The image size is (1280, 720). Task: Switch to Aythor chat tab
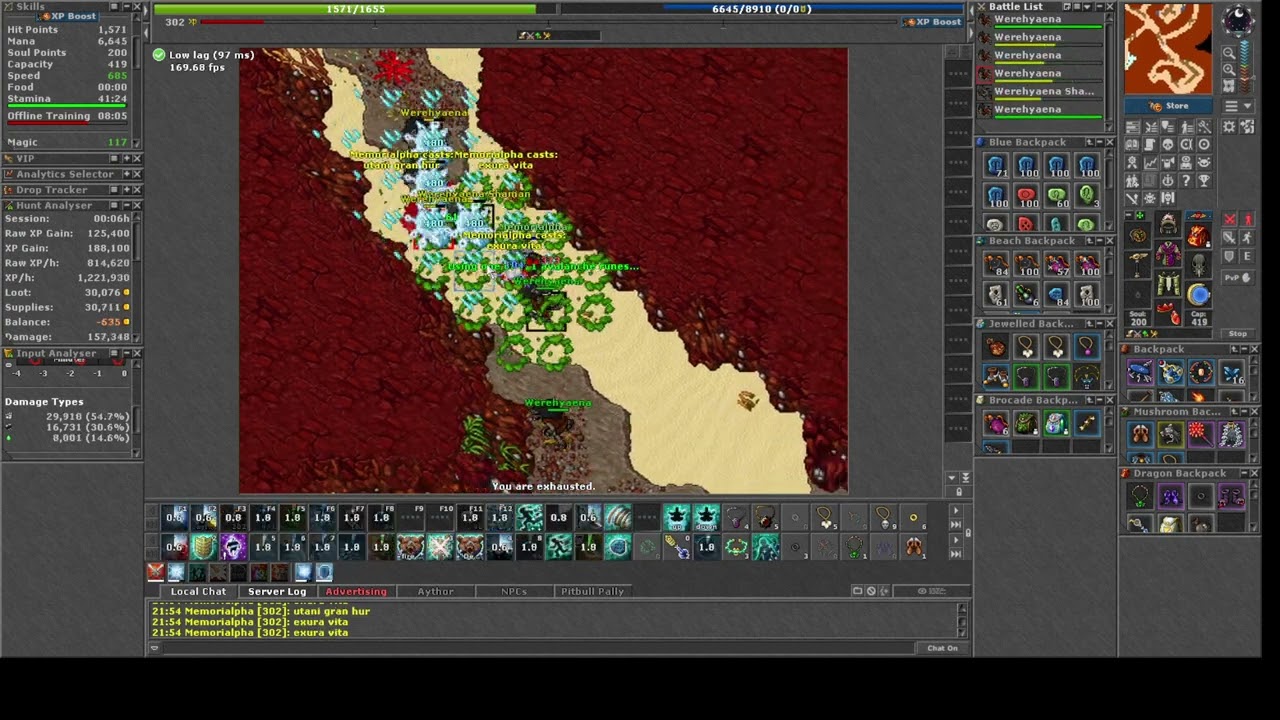[435, 591]
